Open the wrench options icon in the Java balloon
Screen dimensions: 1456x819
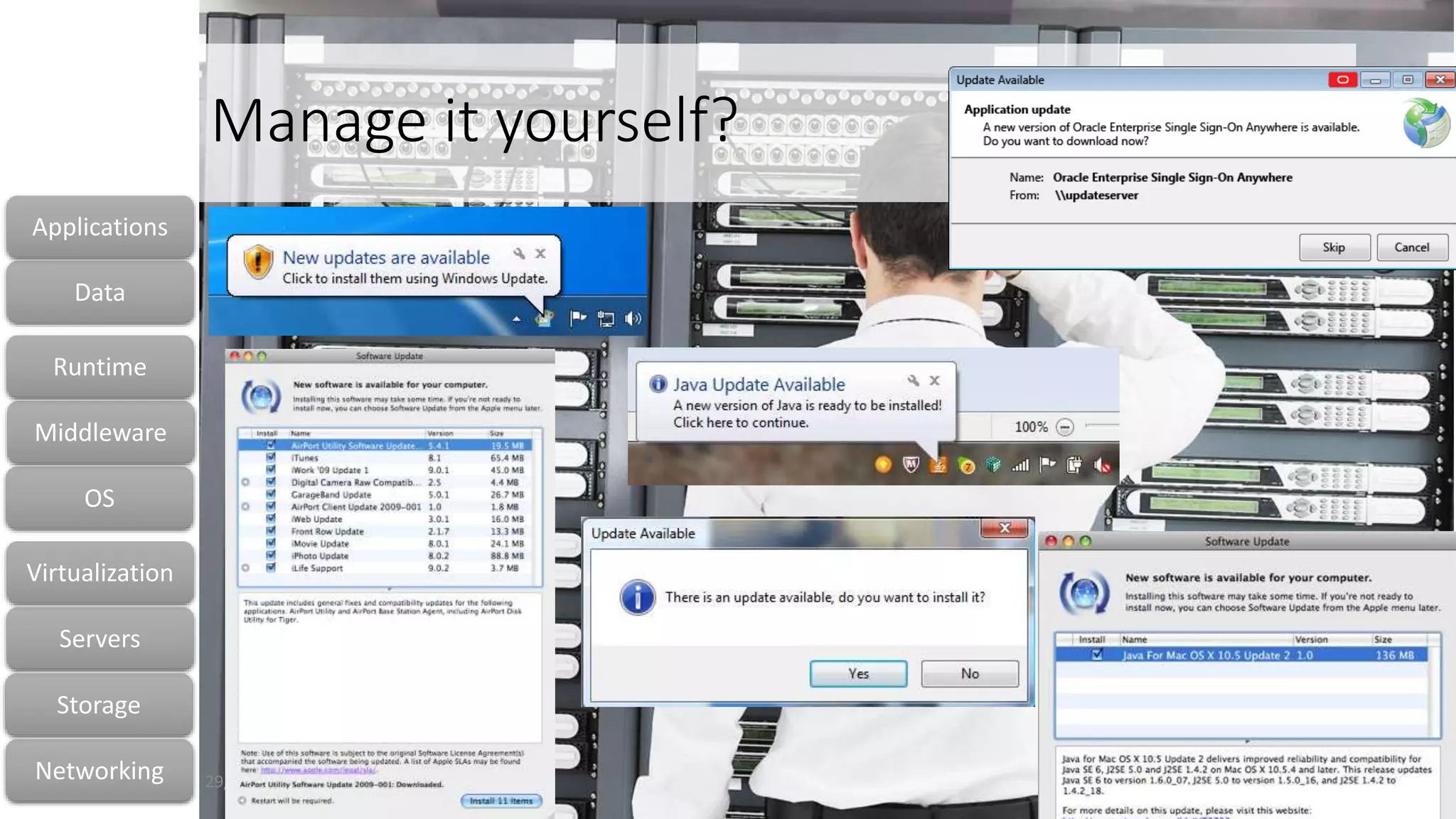(914, 380)
